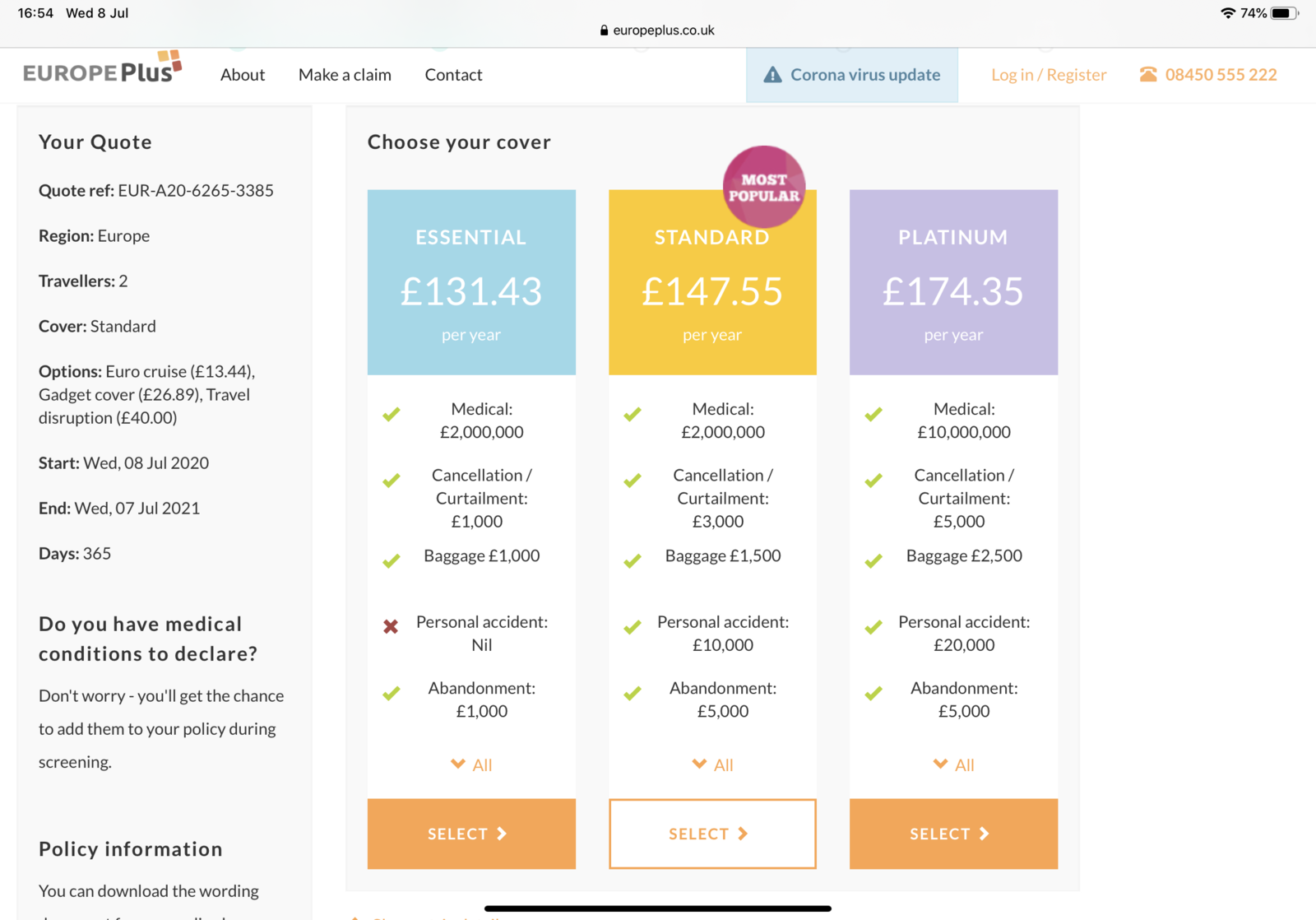Choose the Standard plan Select button
1316x920 pixels.
[712, 834]
